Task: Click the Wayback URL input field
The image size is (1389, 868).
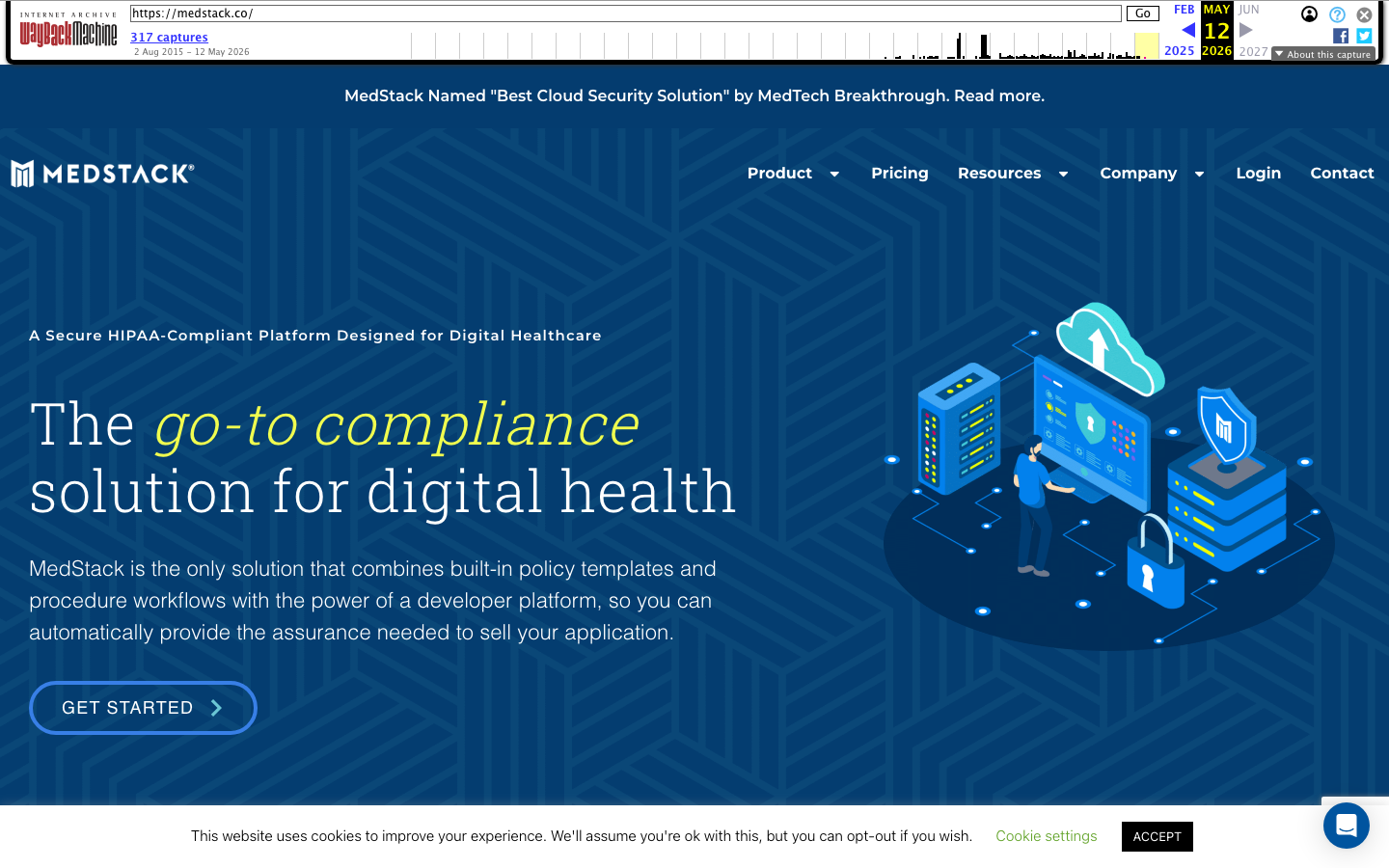Action: (x=626, y=14)
